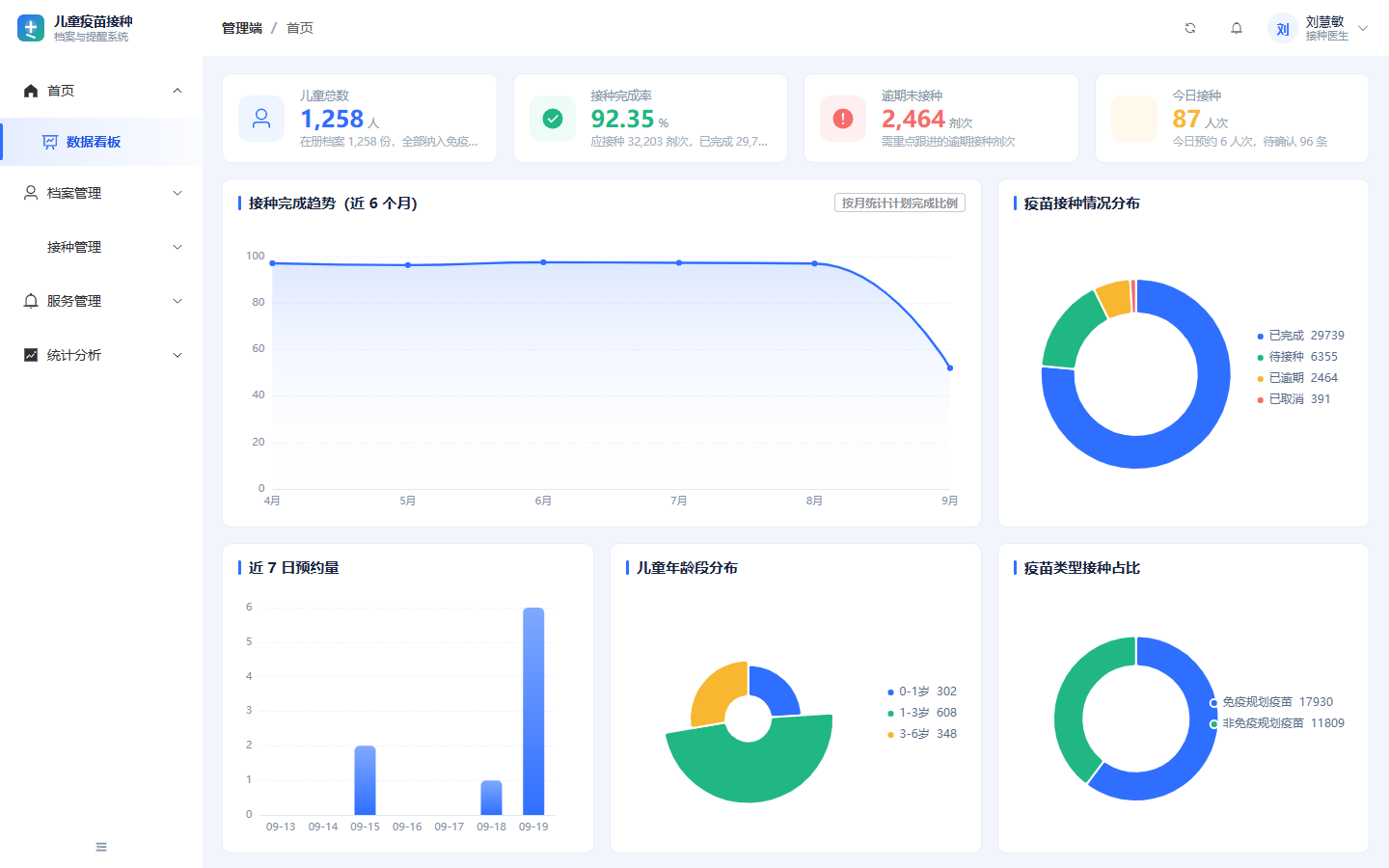Click the 儿童总数 person icon card
Image resolution: width=1389 pixels, height=868 pixels.
[x=261, y=119]
